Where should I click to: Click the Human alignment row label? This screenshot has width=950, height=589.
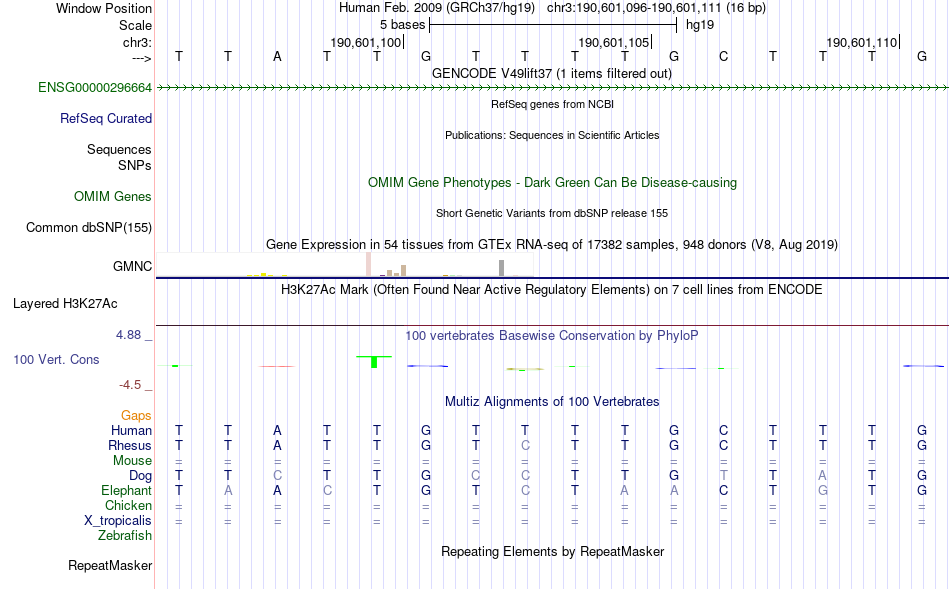(x=131, y=431)
